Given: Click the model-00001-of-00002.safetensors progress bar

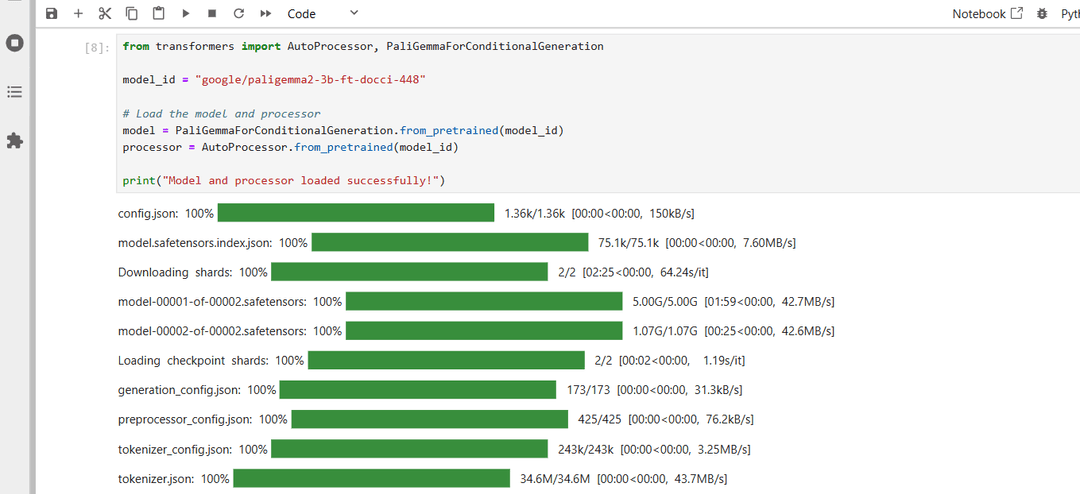Looking at the screenshot, I should [484, 301].
